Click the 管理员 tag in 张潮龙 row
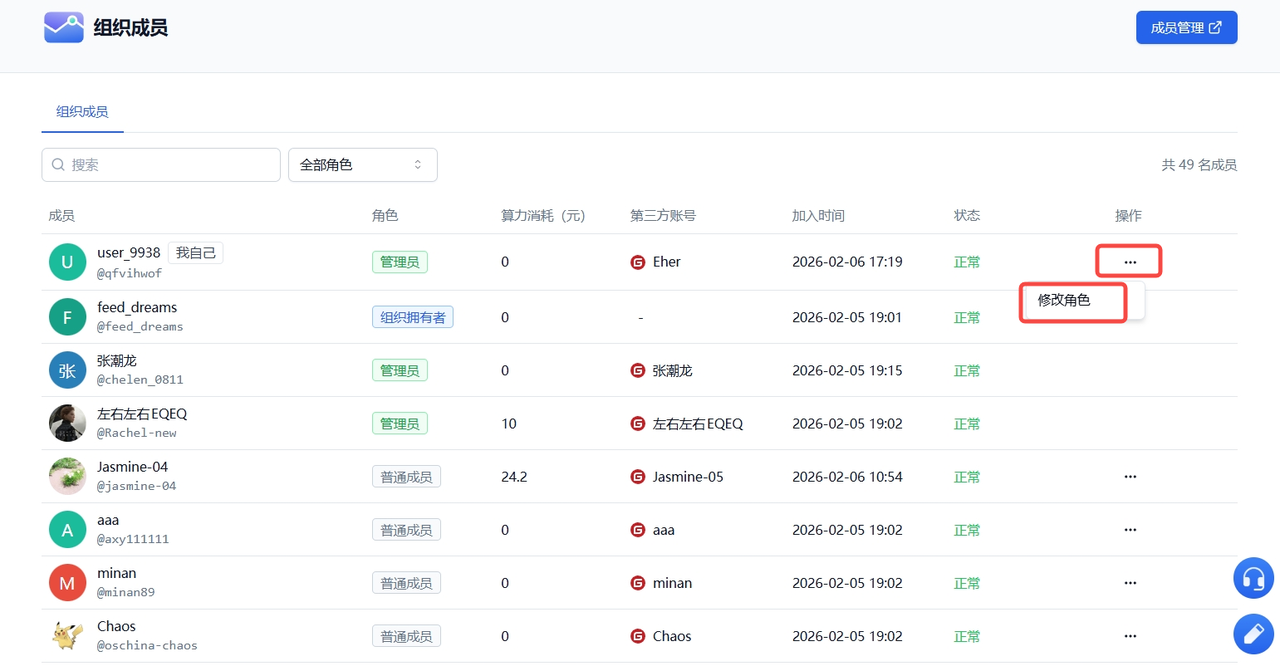This screenshot has height=666, width=1280. [x=400, y=370]
